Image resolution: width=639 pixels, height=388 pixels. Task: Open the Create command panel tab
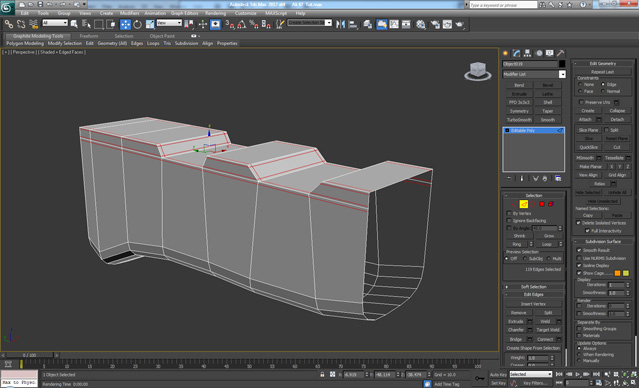(506, 53)
